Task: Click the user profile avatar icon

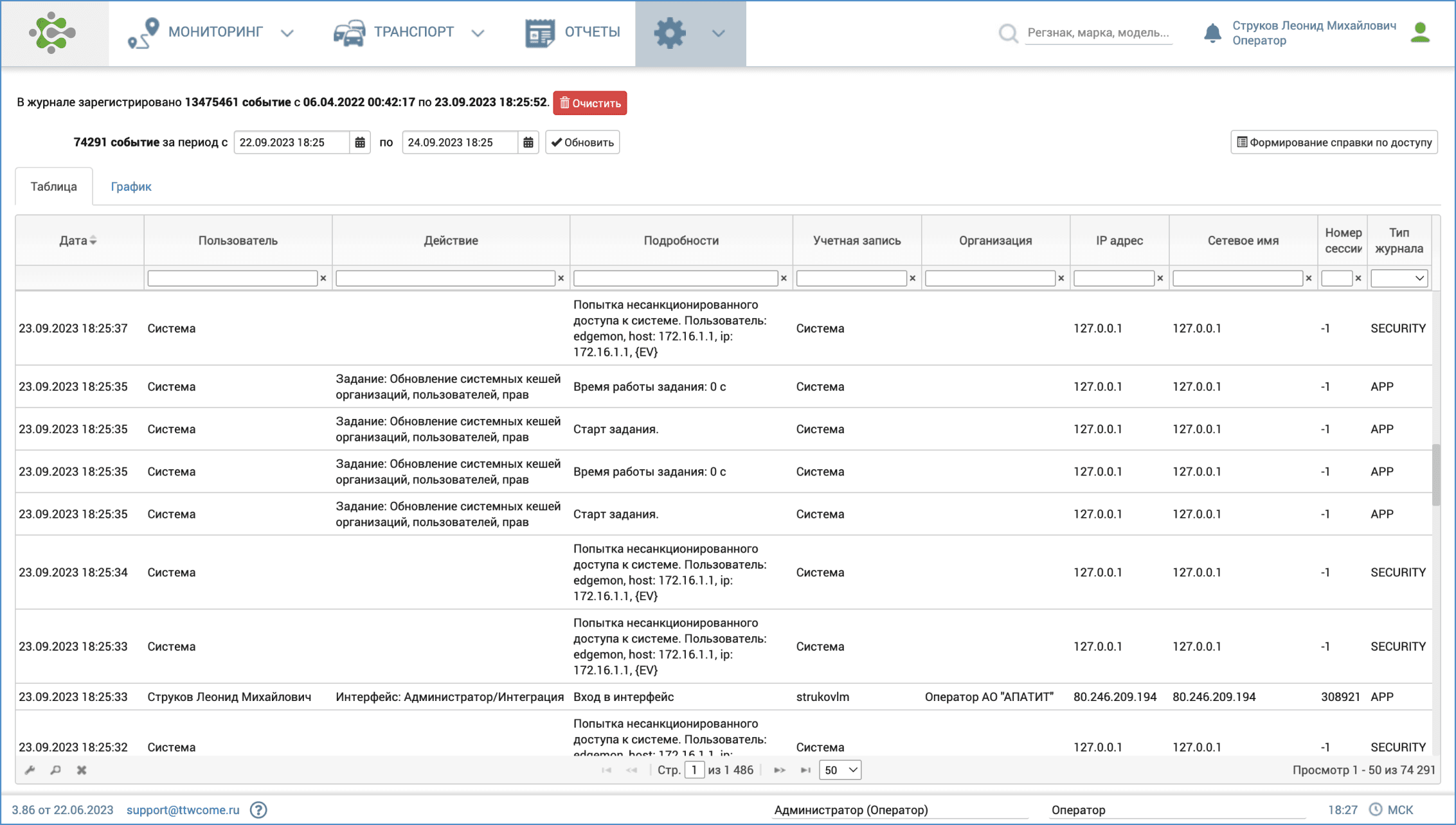Action: point(1420,33)
